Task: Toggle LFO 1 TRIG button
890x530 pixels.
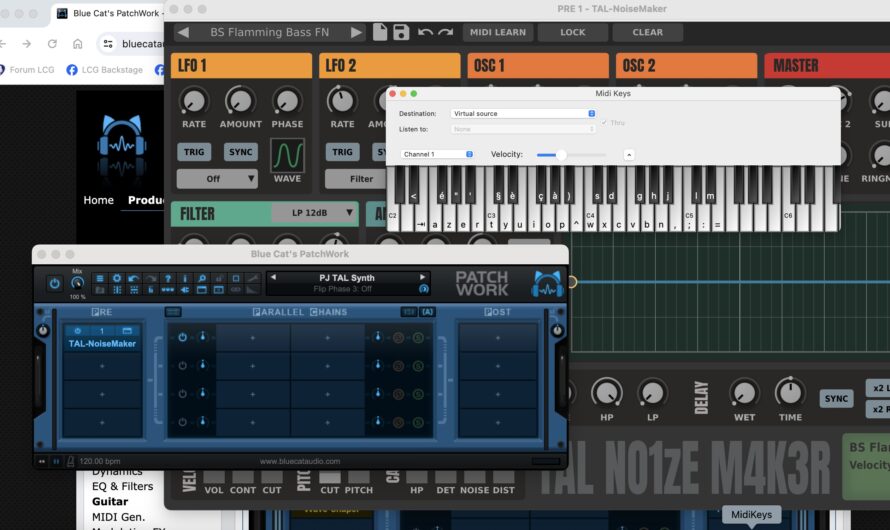Action: click(194, 152)
